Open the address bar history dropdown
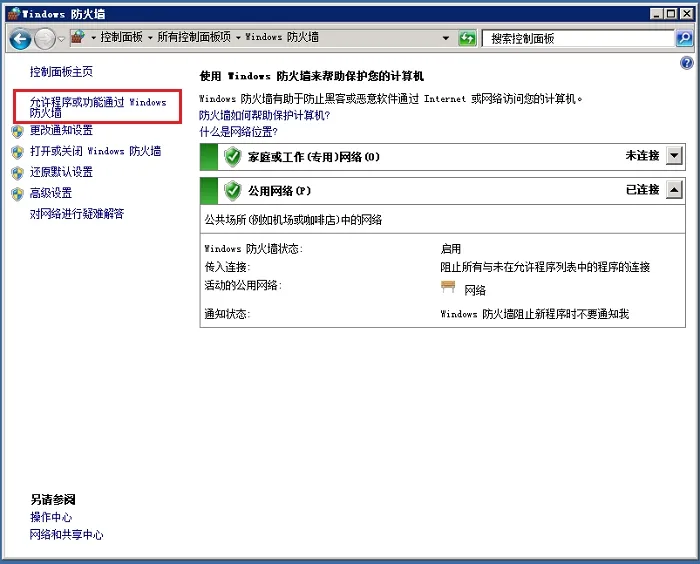 pyautogui.click(x=446, y=38)
